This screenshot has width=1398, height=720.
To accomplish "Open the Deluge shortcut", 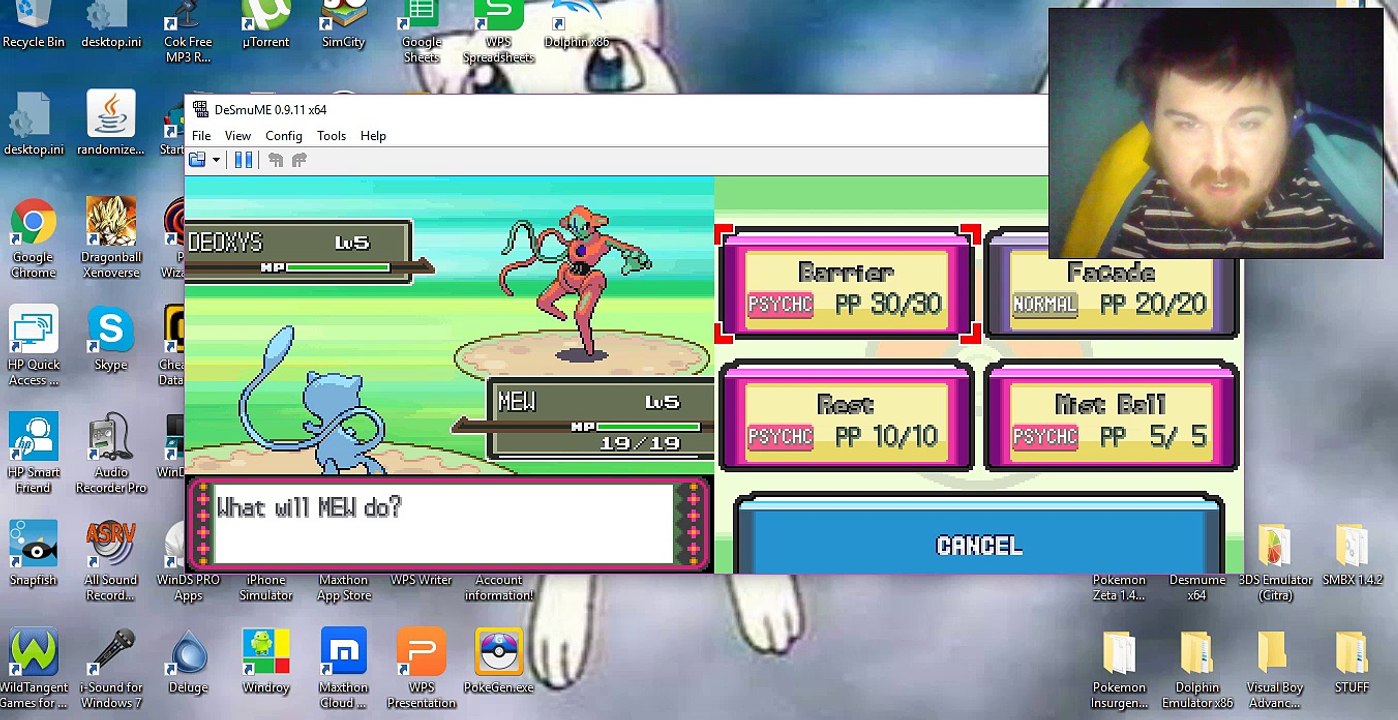I will [x=188, y=661].
